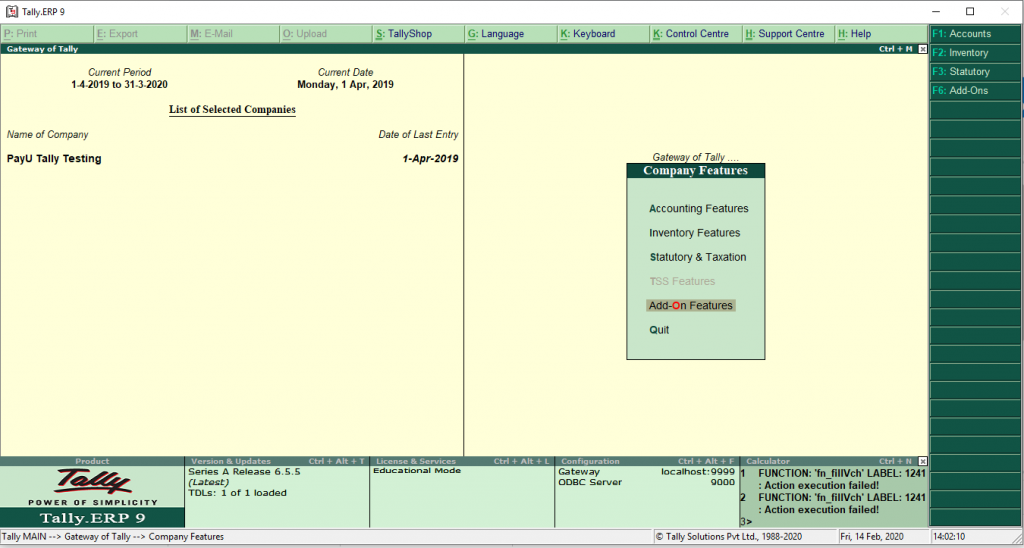
Task: Click the Tally Solutions copyright text
Action: 729,537
